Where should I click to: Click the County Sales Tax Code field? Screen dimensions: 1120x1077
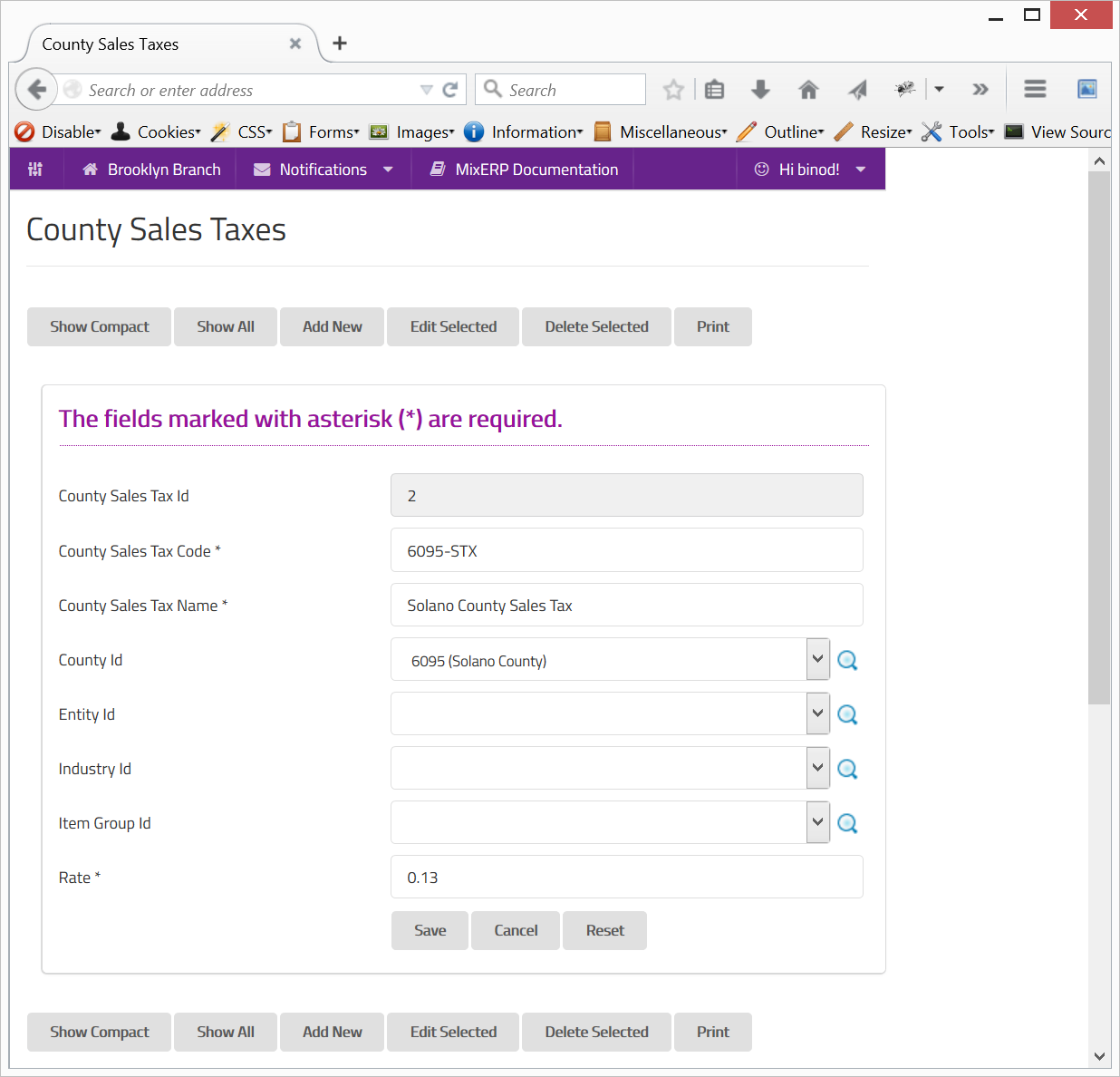(x=627, y=550)
